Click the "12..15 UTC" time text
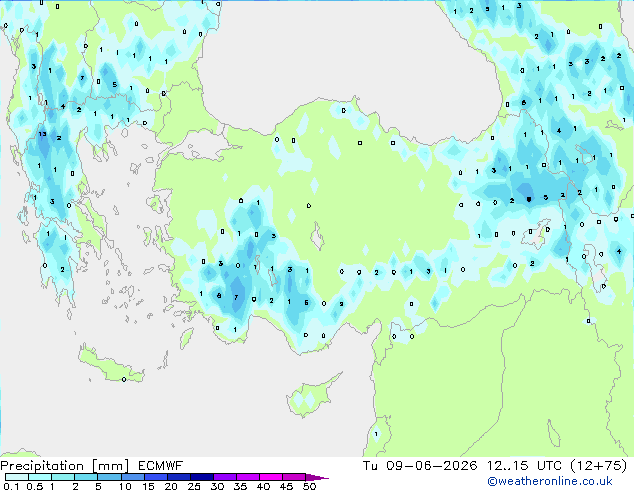 (524, 466)
